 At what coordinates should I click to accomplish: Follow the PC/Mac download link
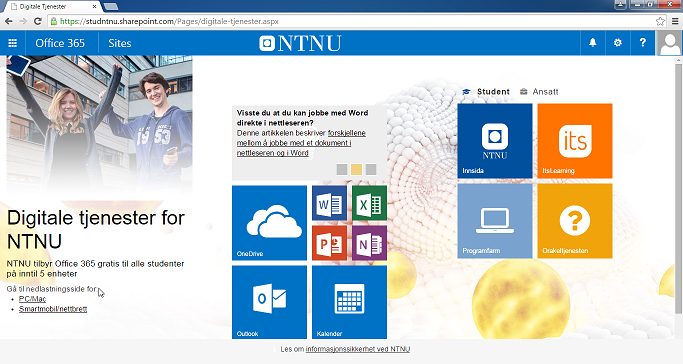[32, 299]
